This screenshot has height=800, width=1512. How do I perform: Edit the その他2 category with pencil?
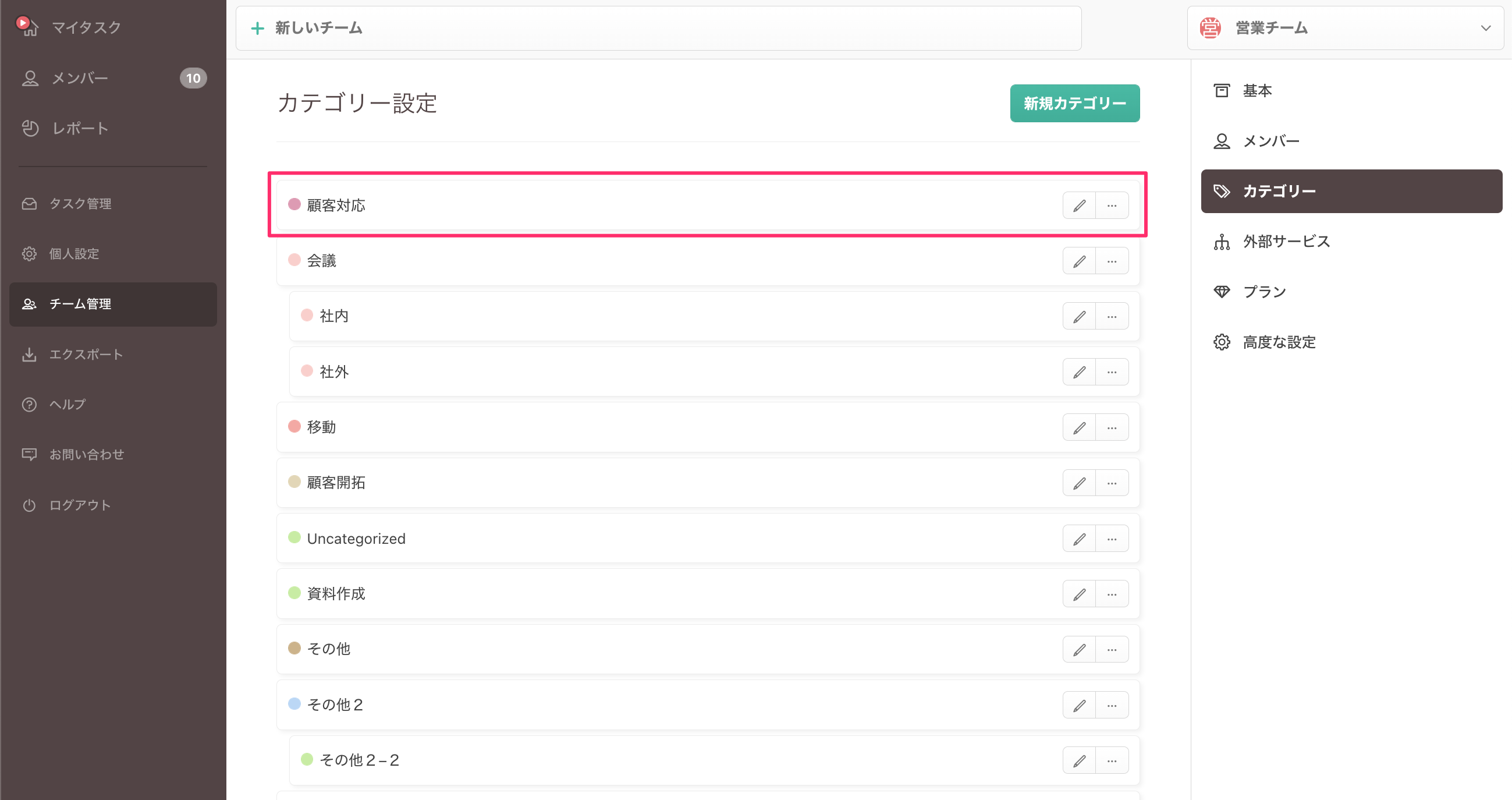coord(1079,706)
